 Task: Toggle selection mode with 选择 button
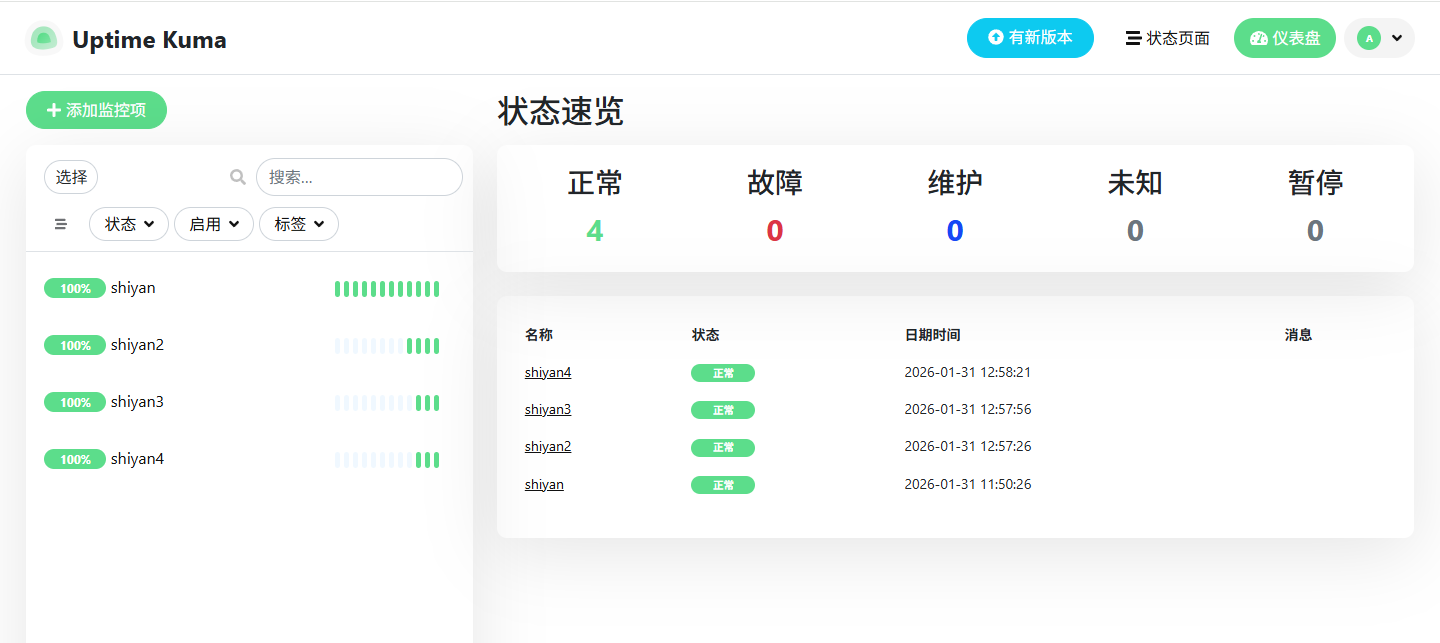coord(71,177)
